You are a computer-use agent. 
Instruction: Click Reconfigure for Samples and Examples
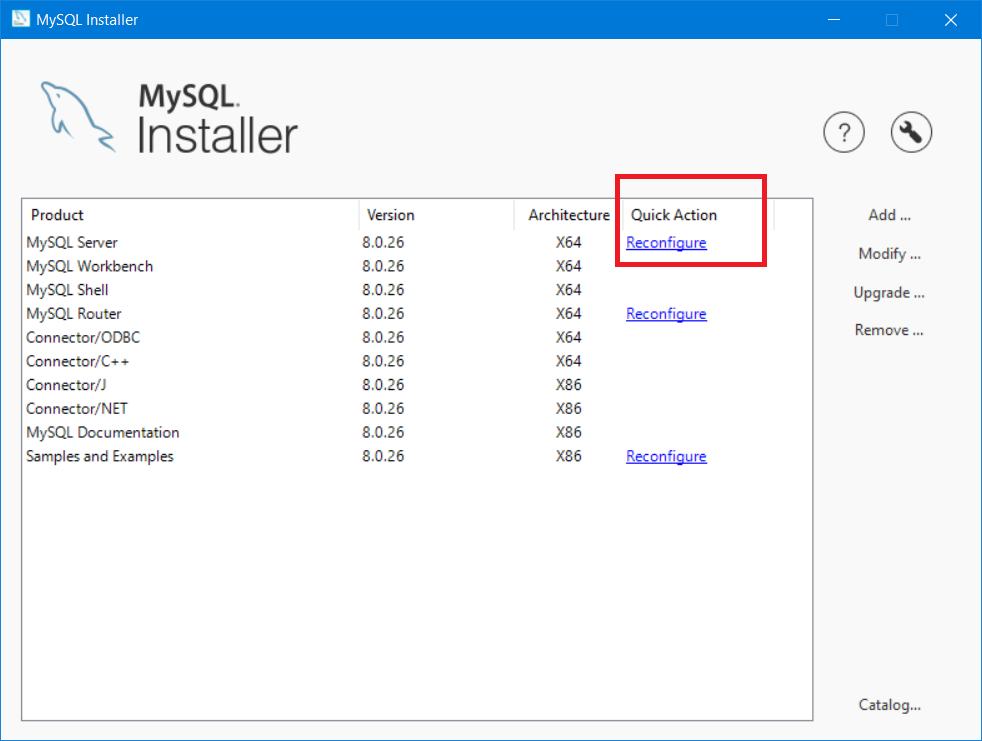[666, 457]
